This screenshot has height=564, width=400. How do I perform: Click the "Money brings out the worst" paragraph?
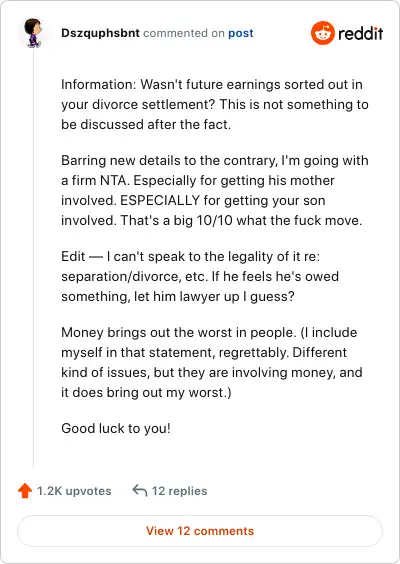pos(212,362)
